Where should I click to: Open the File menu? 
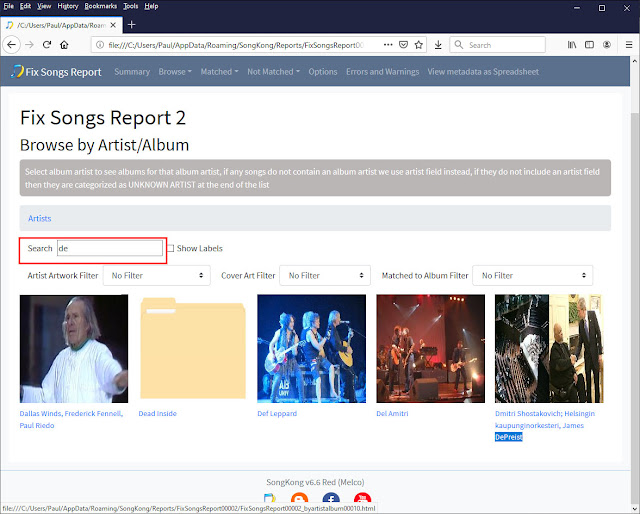tap(9, 6)
